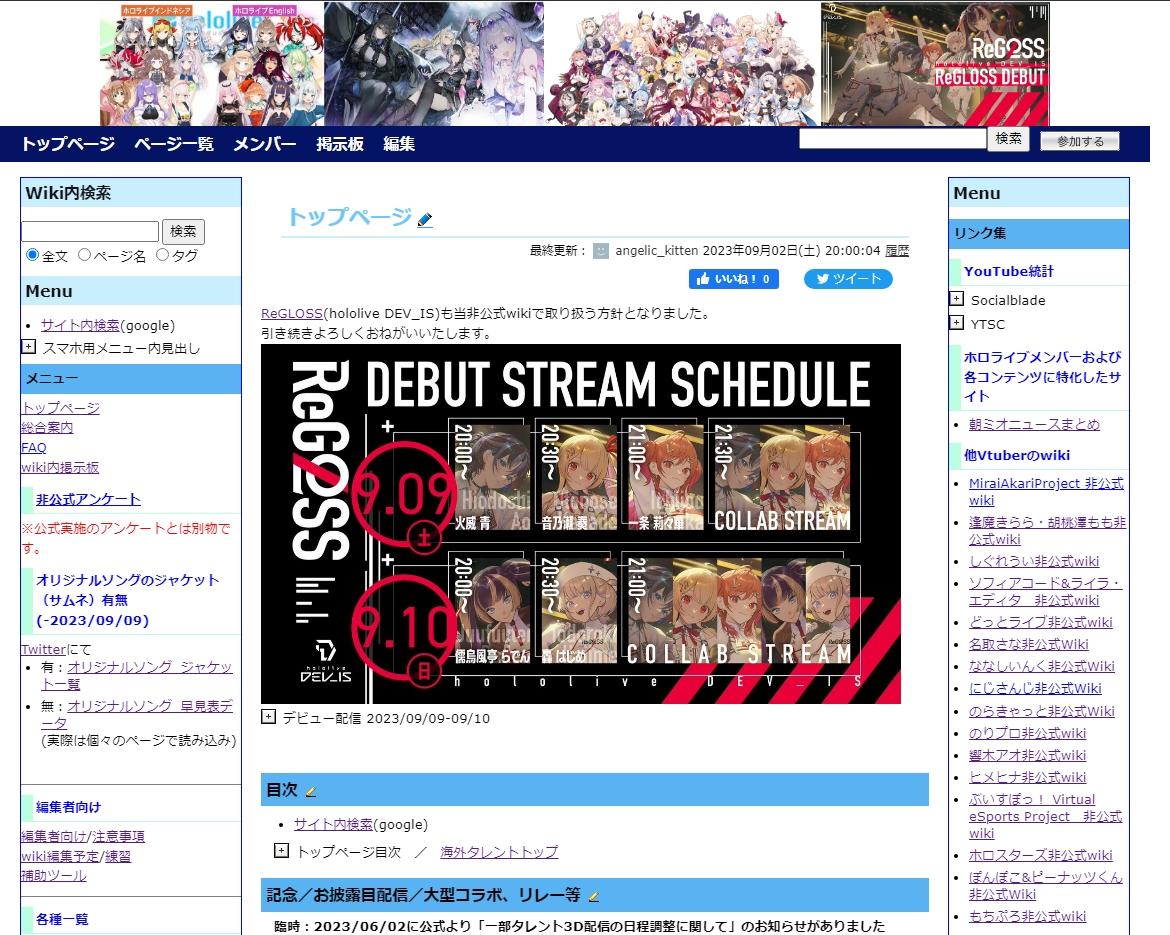Viewport: 1170px width, 935px height.
Task: Click the edit pencil next to 記念／お披露目配信 heading
Action: (593, 896)
